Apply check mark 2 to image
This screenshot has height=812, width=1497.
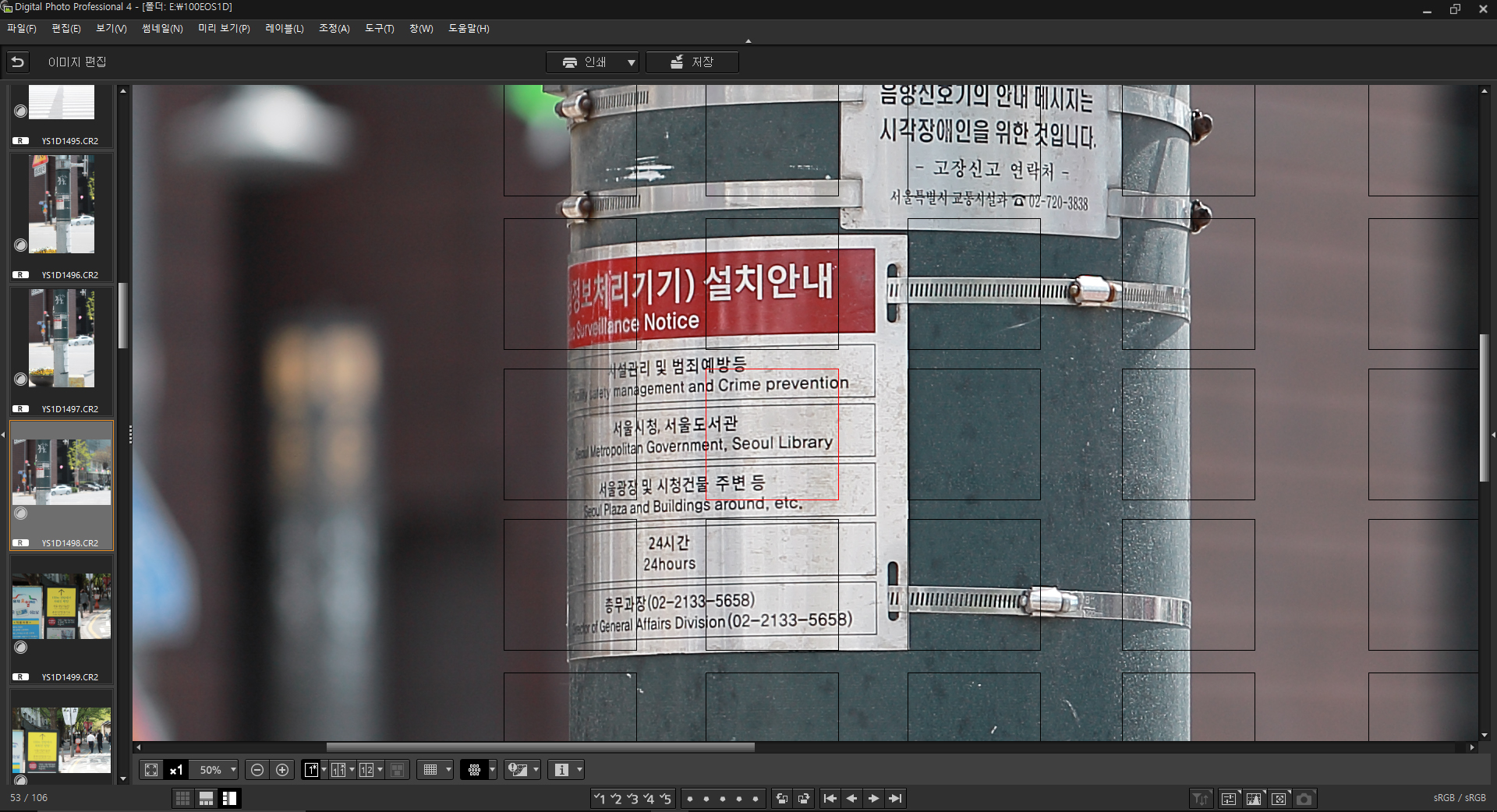615,798
